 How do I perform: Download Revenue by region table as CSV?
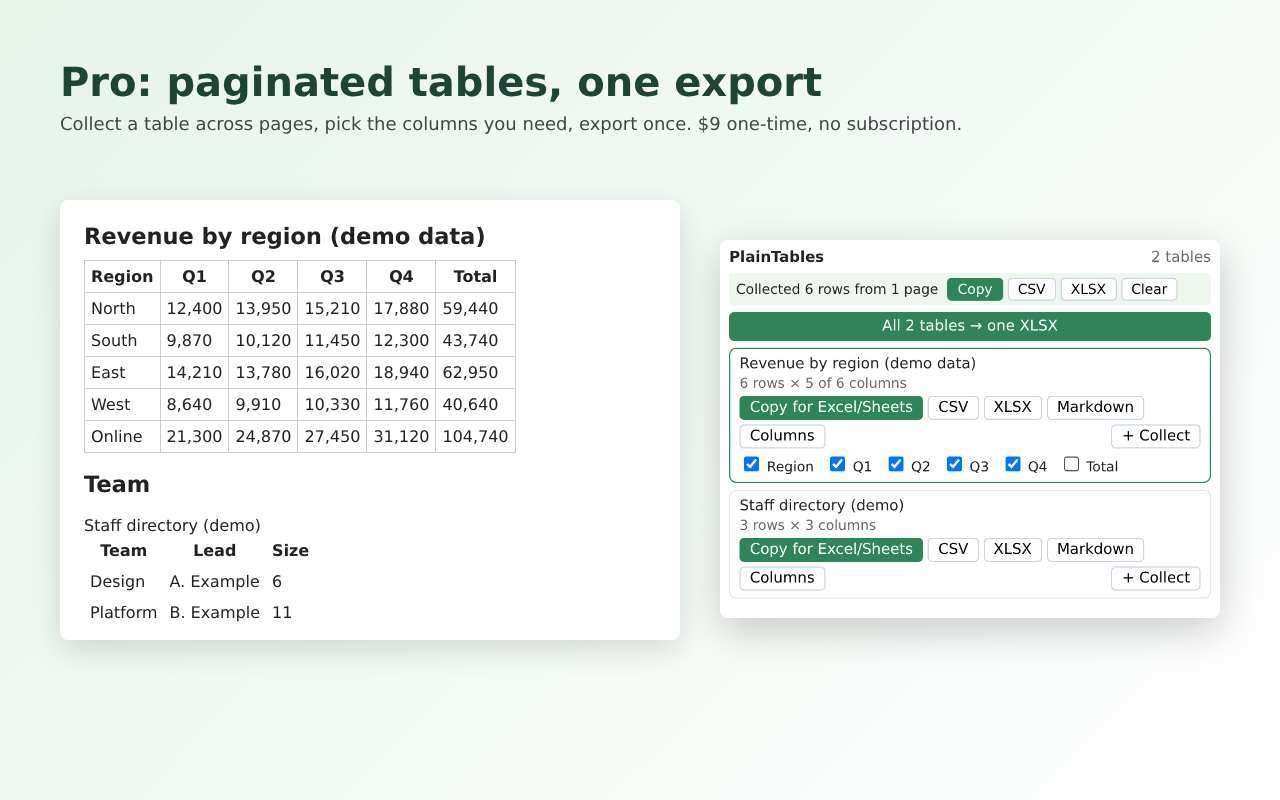click(x=953, y=407)
